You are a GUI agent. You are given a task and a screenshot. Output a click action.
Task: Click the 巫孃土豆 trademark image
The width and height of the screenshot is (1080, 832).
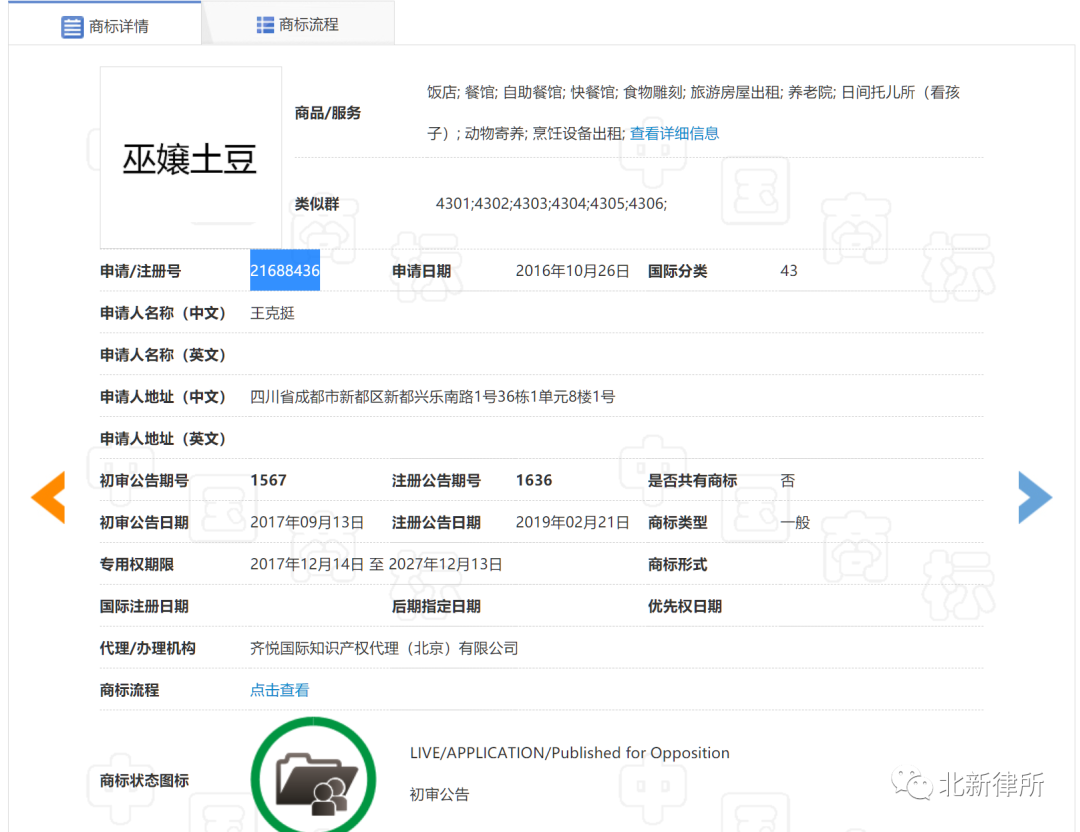click(190, 157)
